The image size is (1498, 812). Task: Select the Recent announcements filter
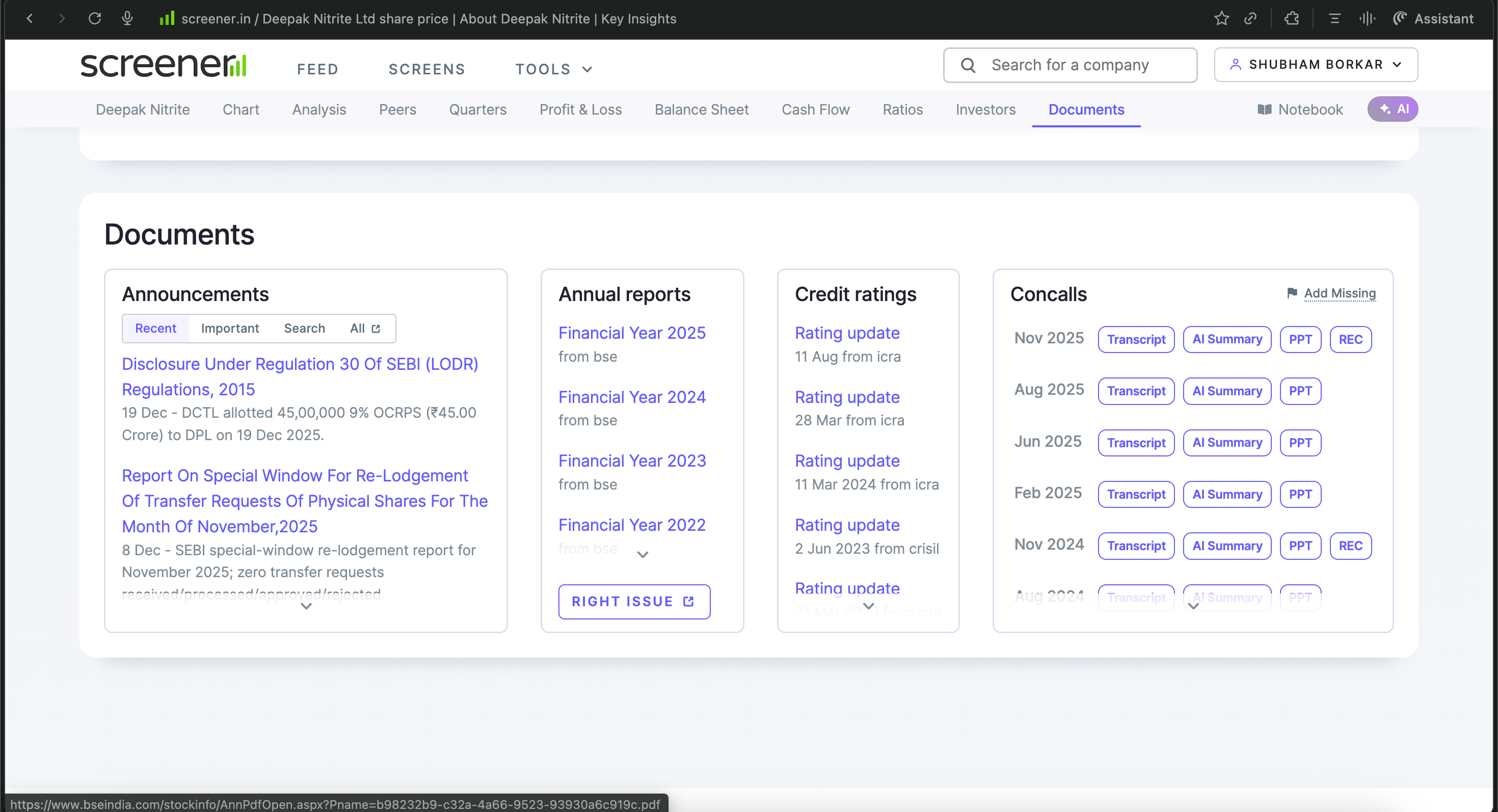pos(155,329)
